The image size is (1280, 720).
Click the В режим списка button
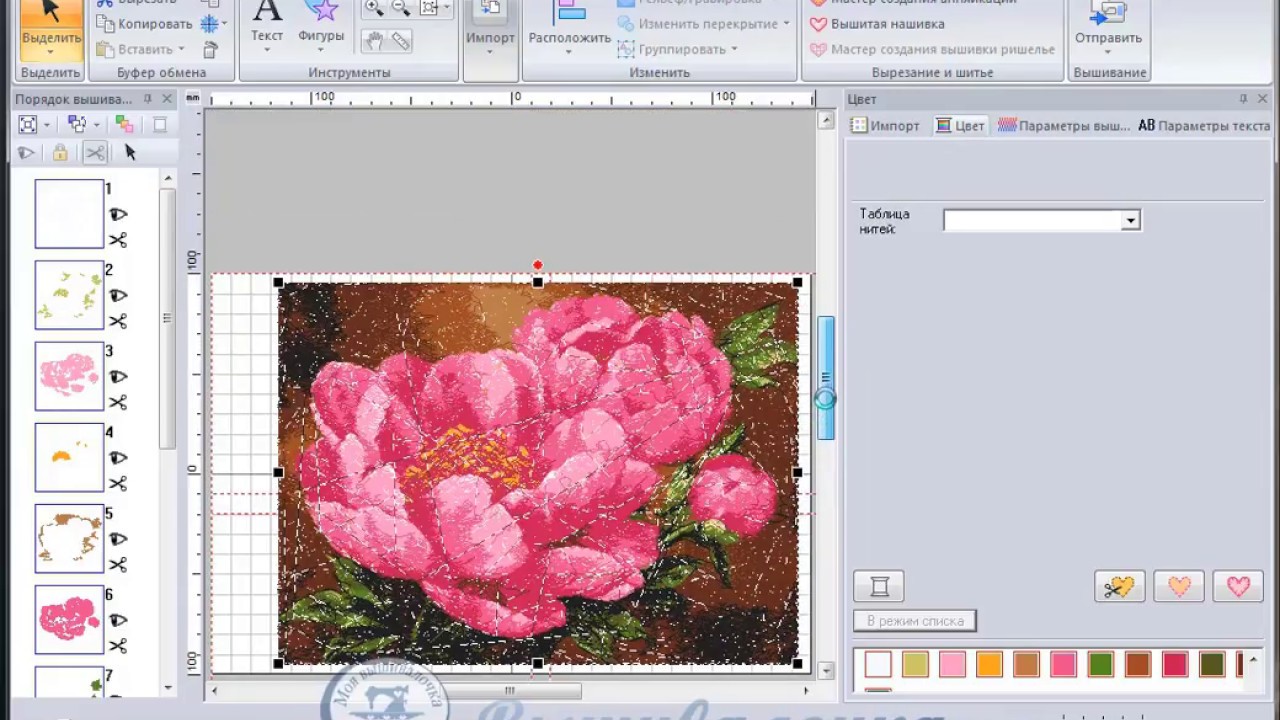[915, 621]
